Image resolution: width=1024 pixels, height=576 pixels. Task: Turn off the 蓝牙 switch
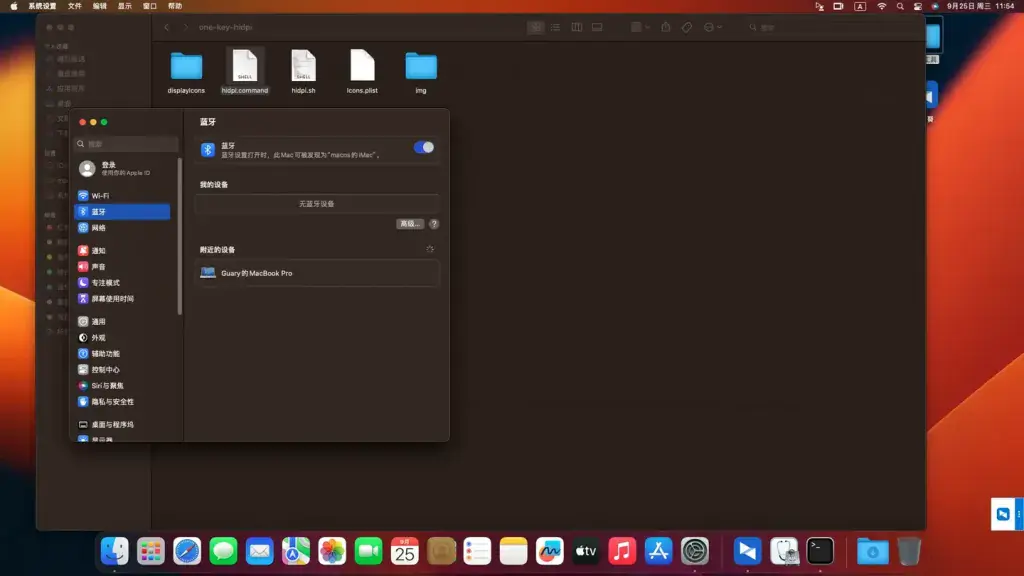pos(424,148)
